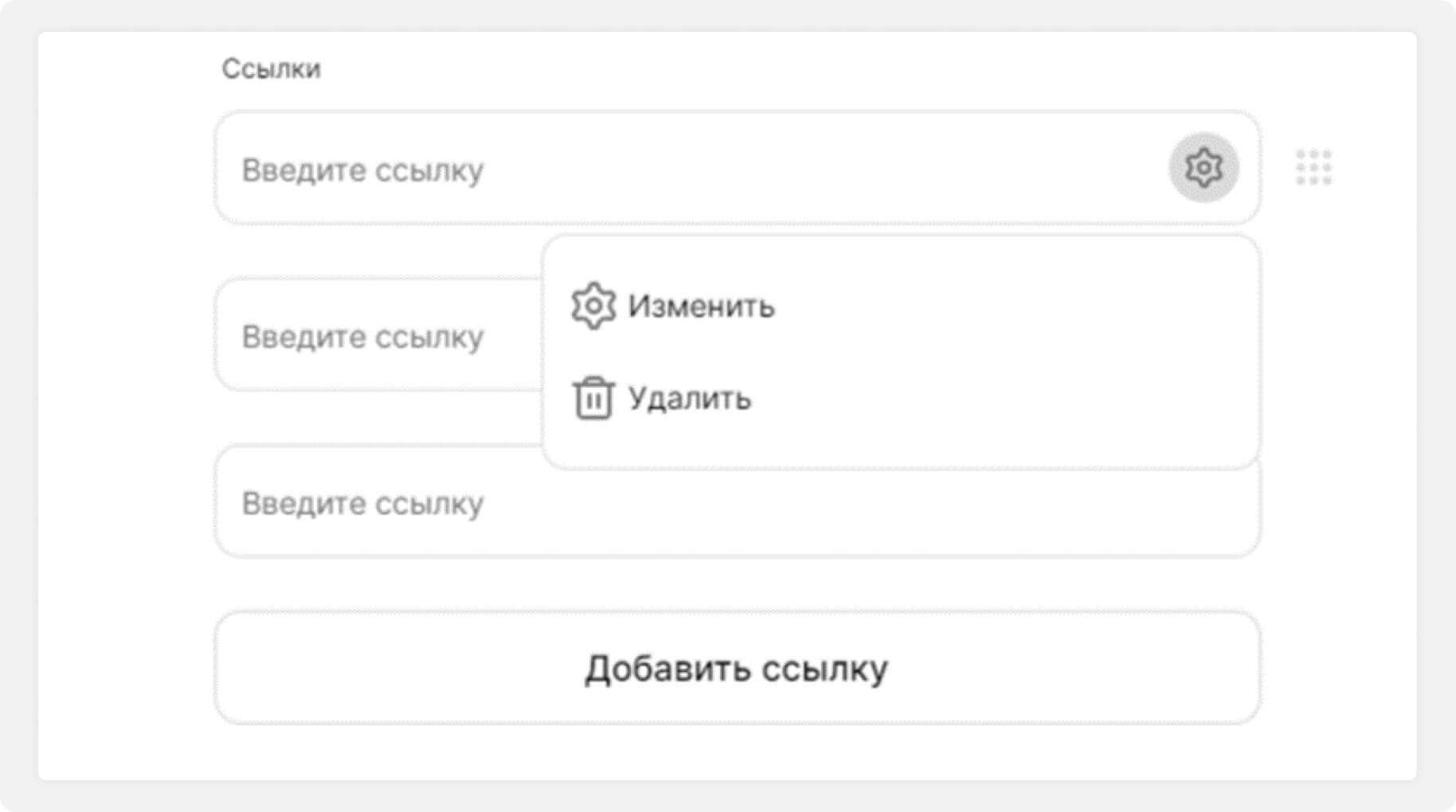Select "Изменить" in the popup menu
Image resolution: width=1456 pixels, height=812 pixels.
coord(701,306)
